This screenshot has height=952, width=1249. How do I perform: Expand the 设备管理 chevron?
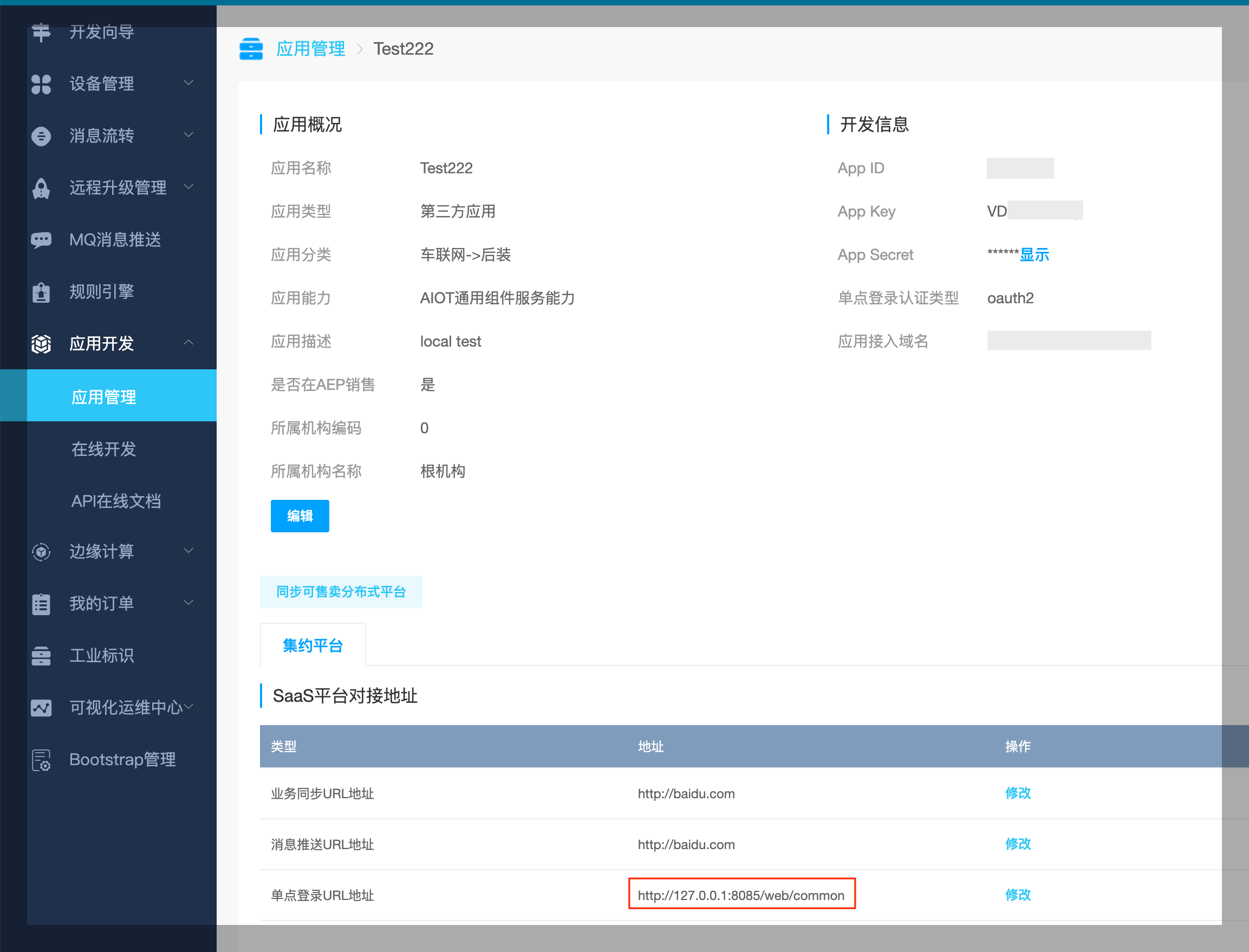coord(188,83)
